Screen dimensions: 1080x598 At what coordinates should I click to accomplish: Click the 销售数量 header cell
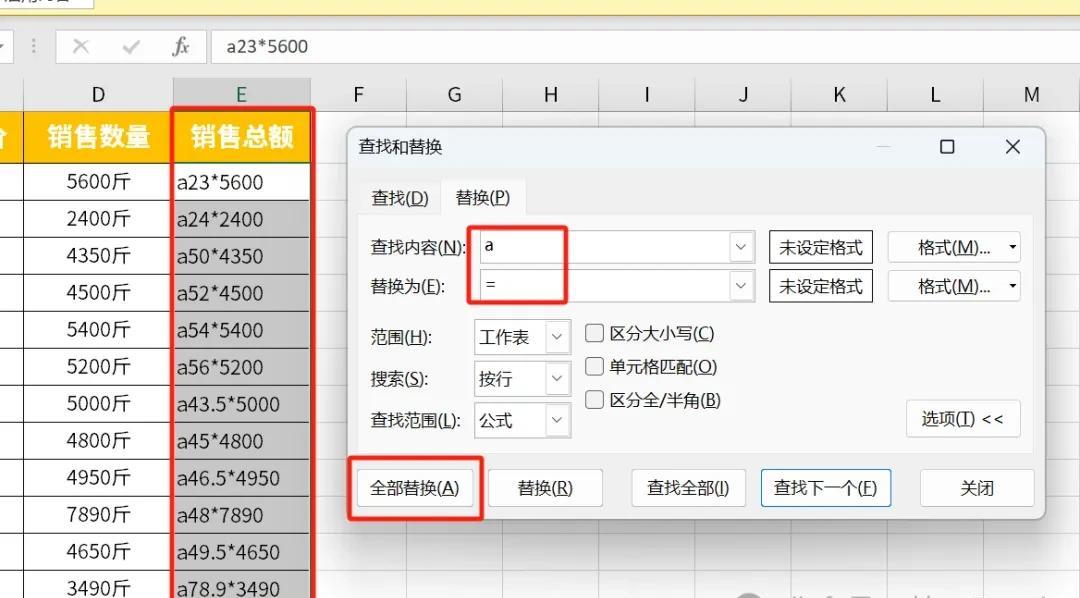tap(98, 137)
